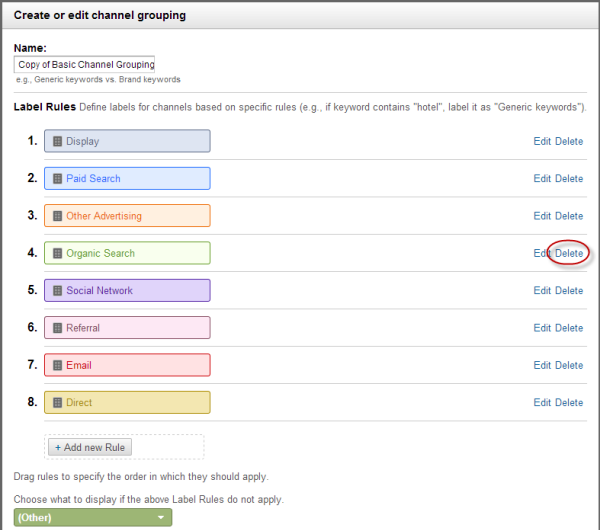Edit the Other Advertising rule
The height and width of the screenshot is (530, 600).
(x=541, y=216)
